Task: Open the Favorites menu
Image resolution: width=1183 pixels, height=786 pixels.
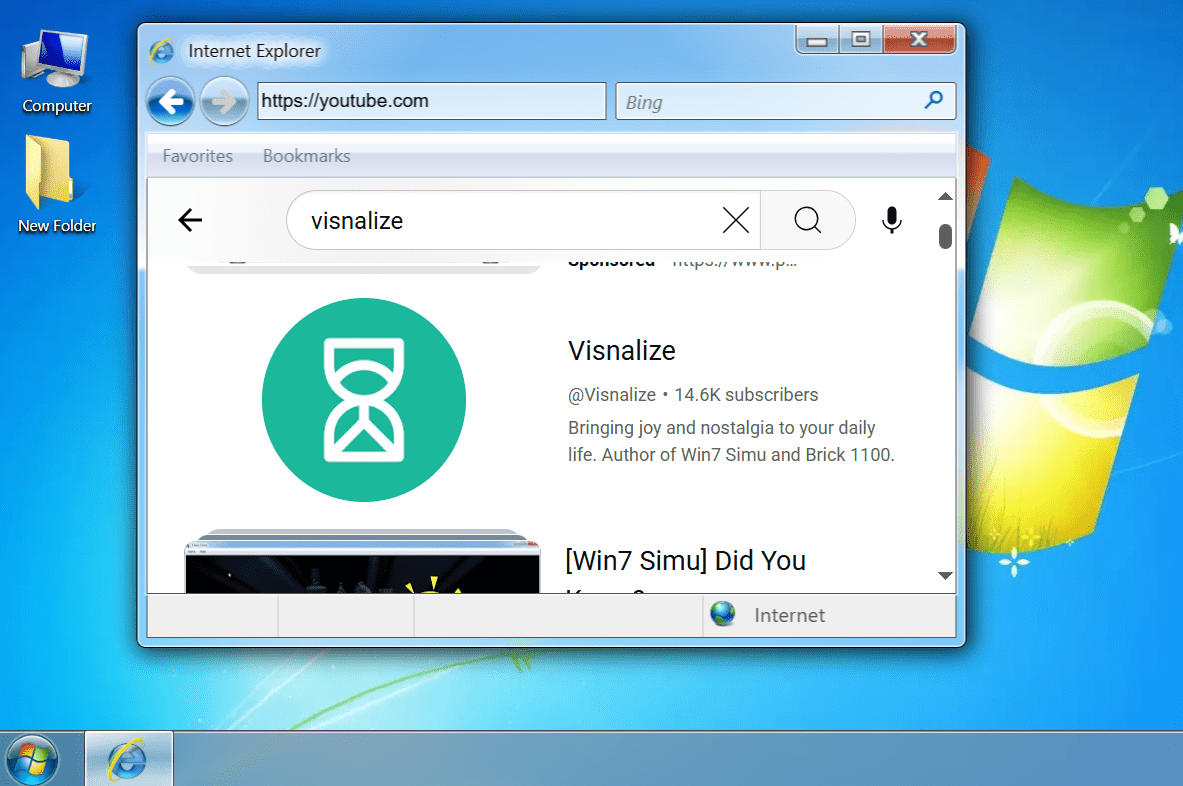Action: click(x=196, y=155)
